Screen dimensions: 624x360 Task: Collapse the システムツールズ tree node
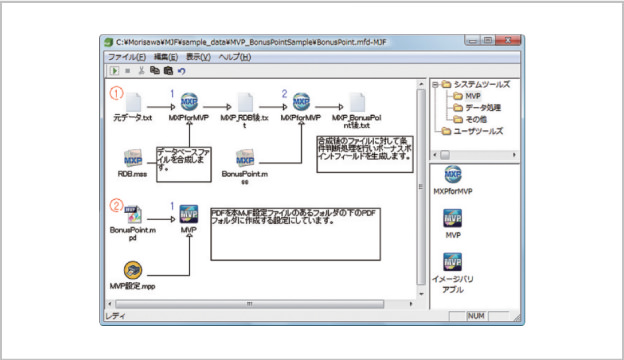[x=435, y=84]
